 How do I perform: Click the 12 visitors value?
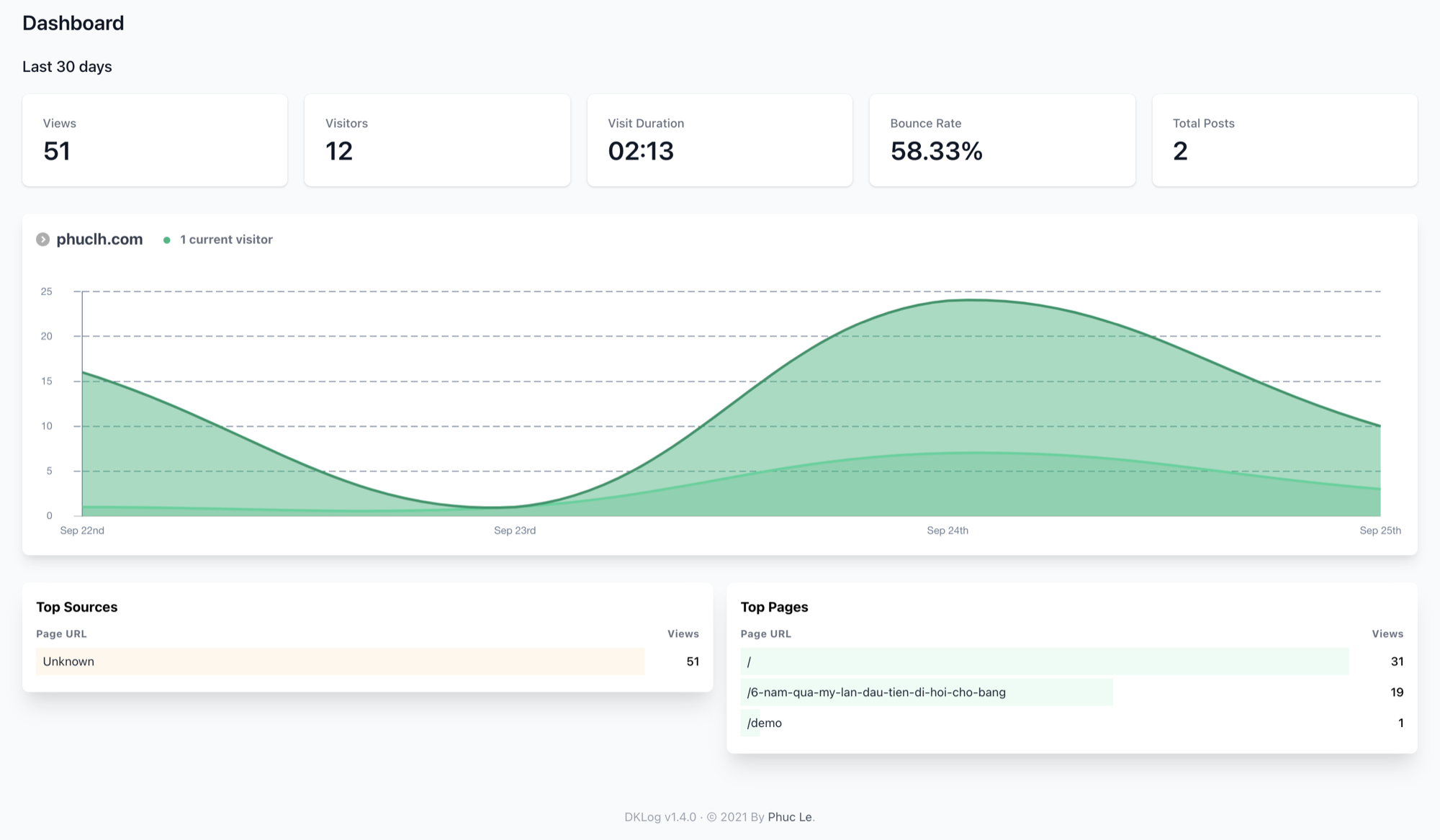[339, 151]
